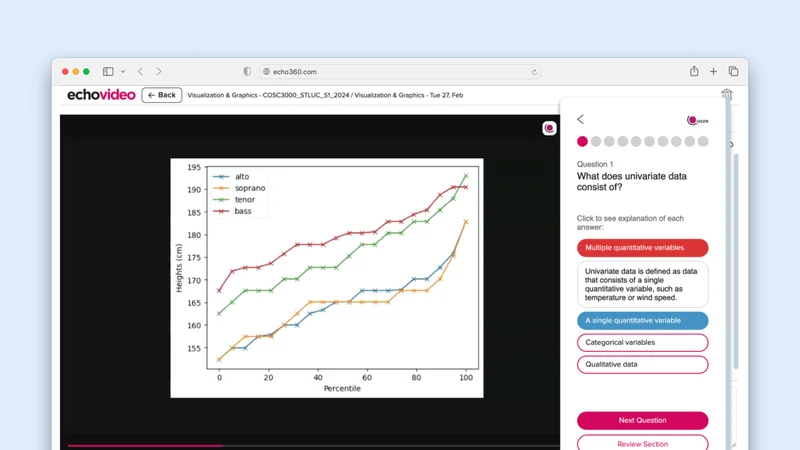The width and height of the screenshot is (800, 450).
Task: Expand the sidebar dropdown chevron in Safari
Action: coord(123,72)
